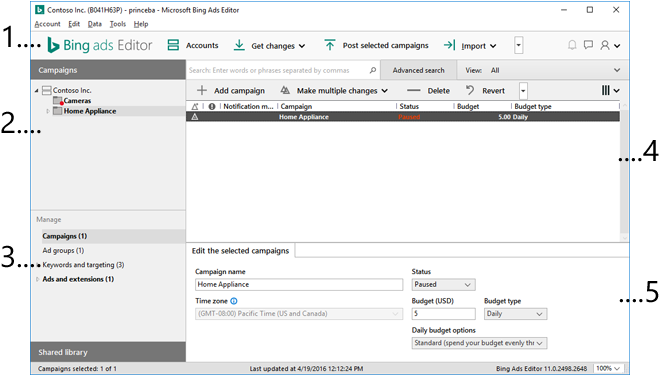Click the Bing ads Editor logo
Screen dimensions: 659x375
(100, 45)
